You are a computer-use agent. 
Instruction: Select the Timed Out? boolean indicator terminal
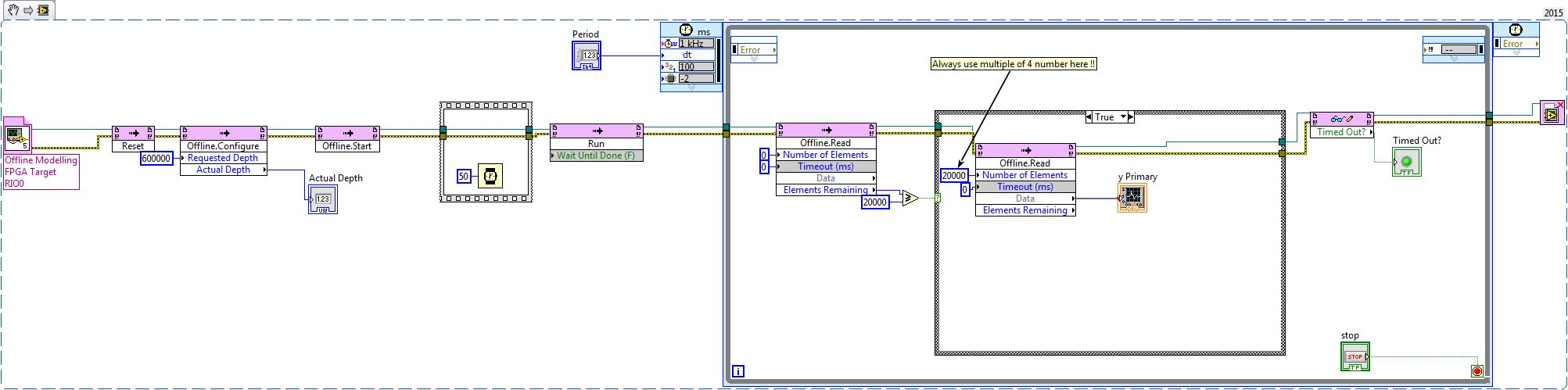point(1406,162)
